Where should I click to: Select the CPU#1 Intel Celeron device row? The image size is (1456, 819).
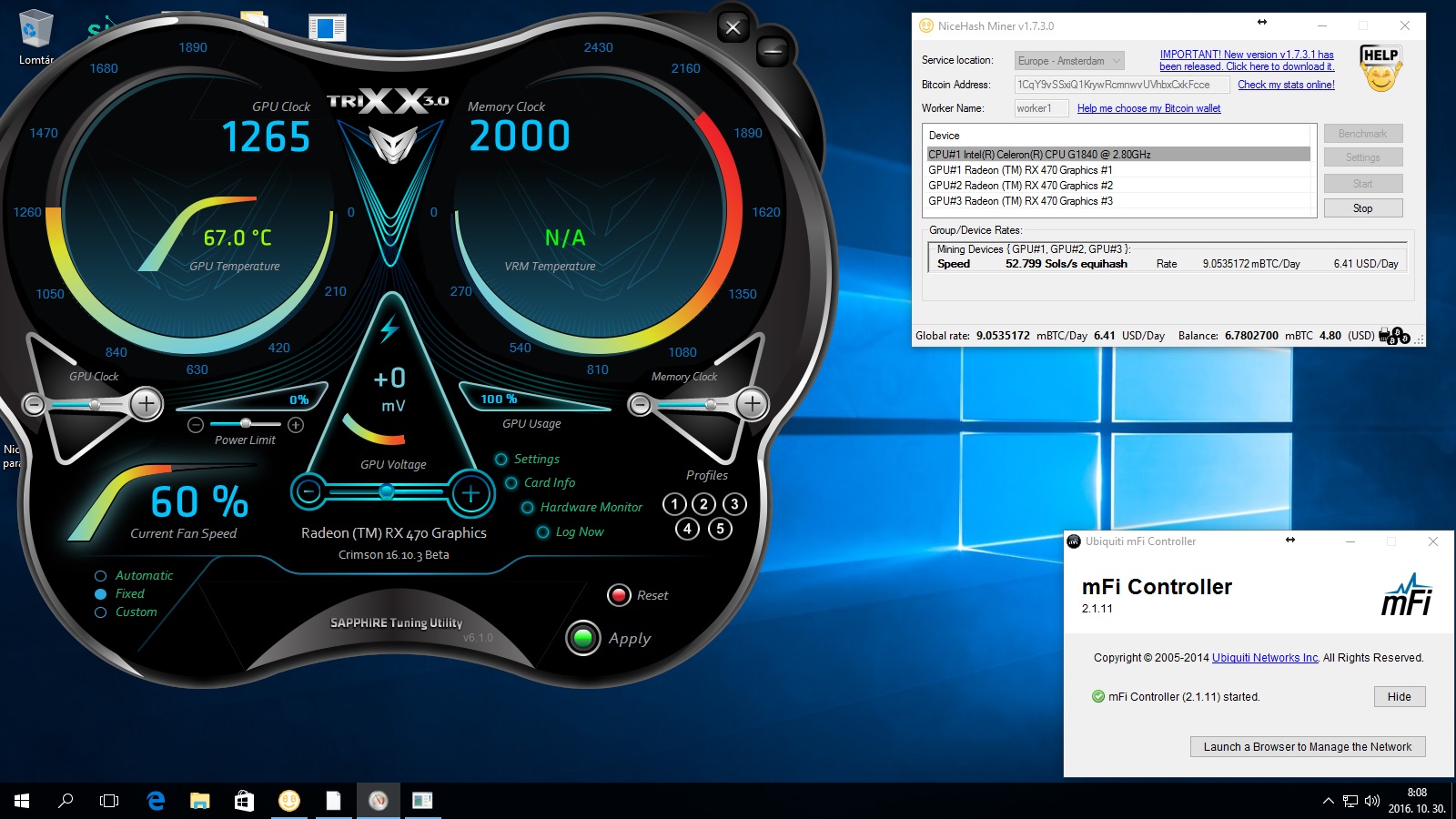pos(1119,155)
